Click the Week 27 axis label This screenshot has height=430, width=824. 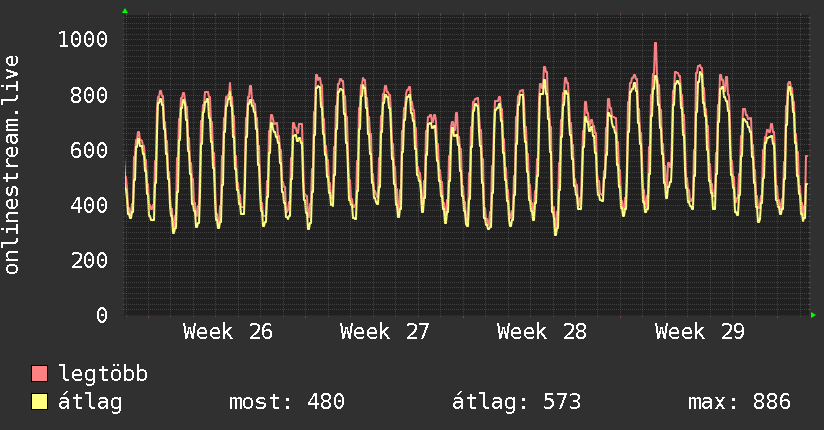coord(385,332)
